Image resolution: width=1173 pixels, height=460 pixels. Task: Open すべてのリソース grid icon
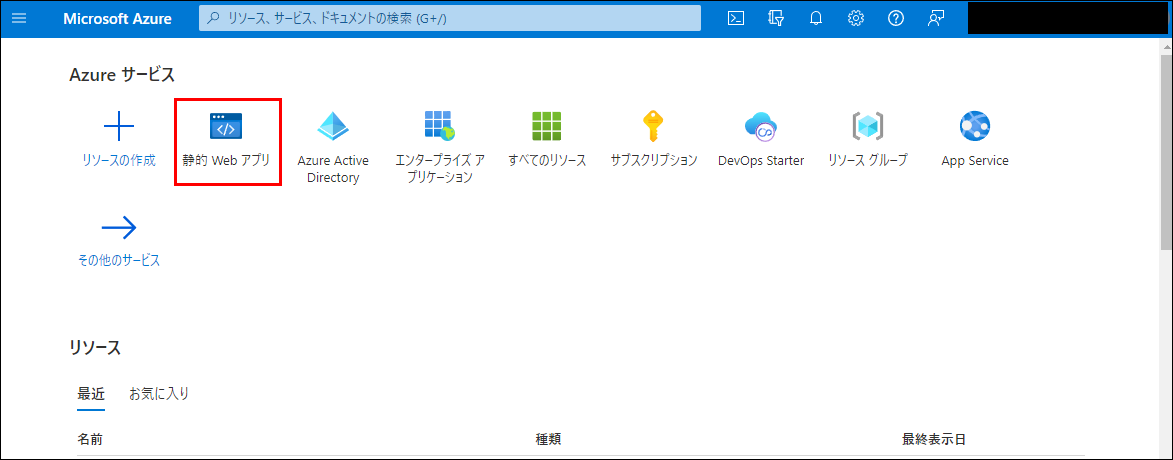pos(547,126)
